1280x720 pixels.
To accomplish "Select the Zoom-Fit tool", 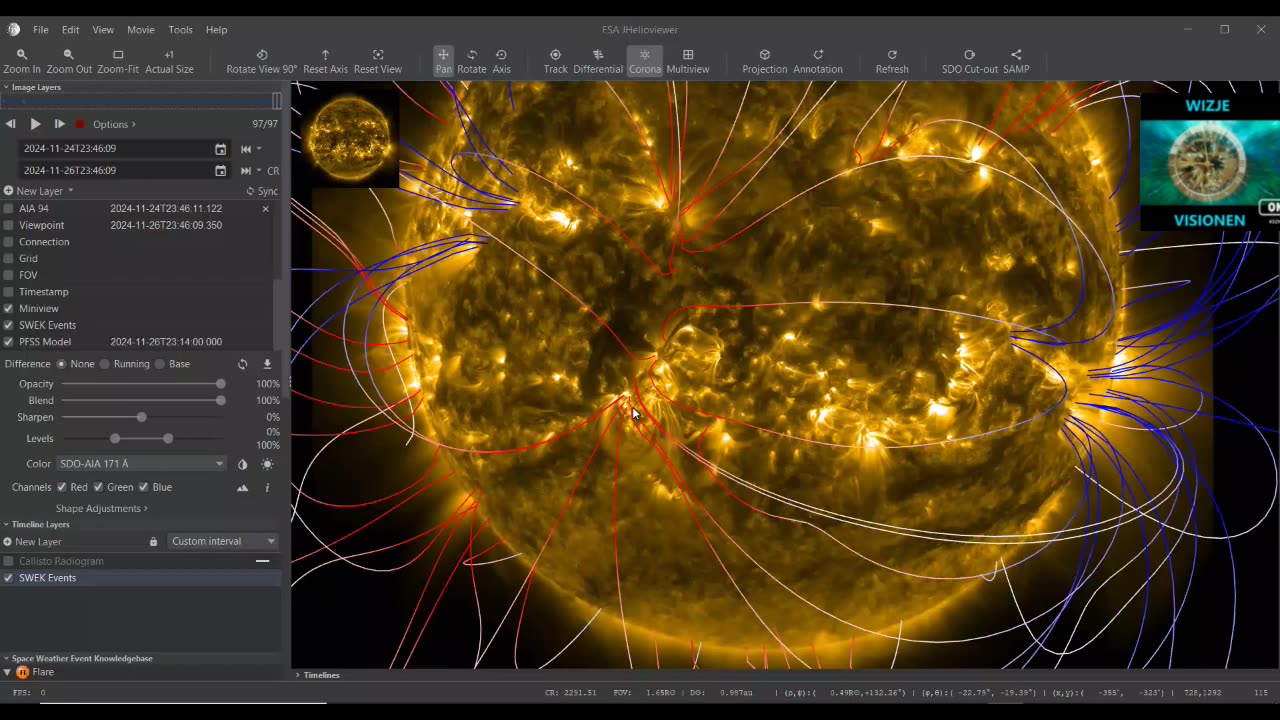I will (x=118, y=61).
